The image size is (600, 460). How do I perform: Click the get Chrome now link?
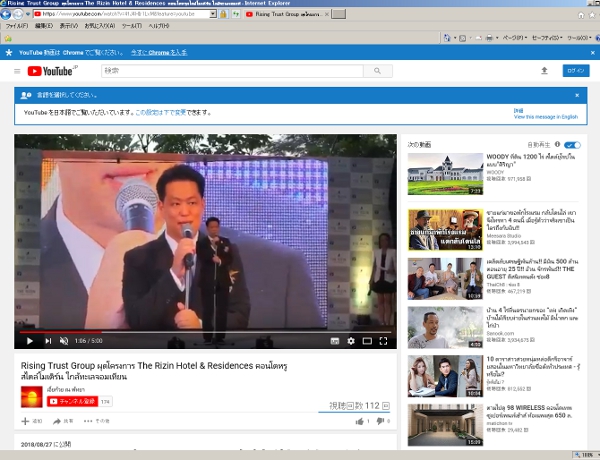click(159, 52)
